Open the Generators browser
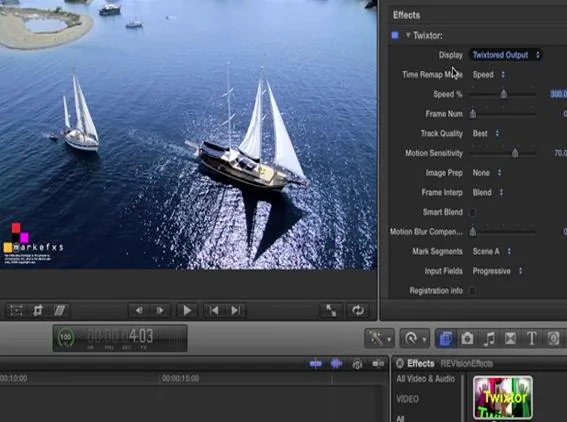Screen dimensions: 567x422 tap(553, 339)
